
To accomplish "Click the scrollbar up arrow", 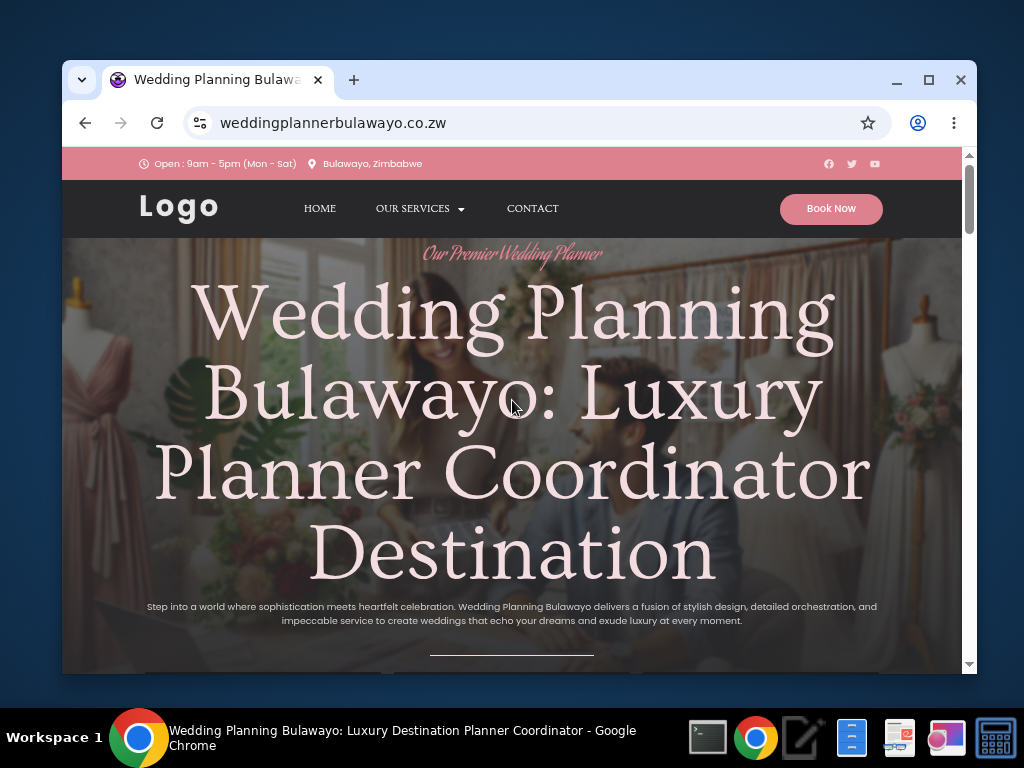I will tap(969, 155).
